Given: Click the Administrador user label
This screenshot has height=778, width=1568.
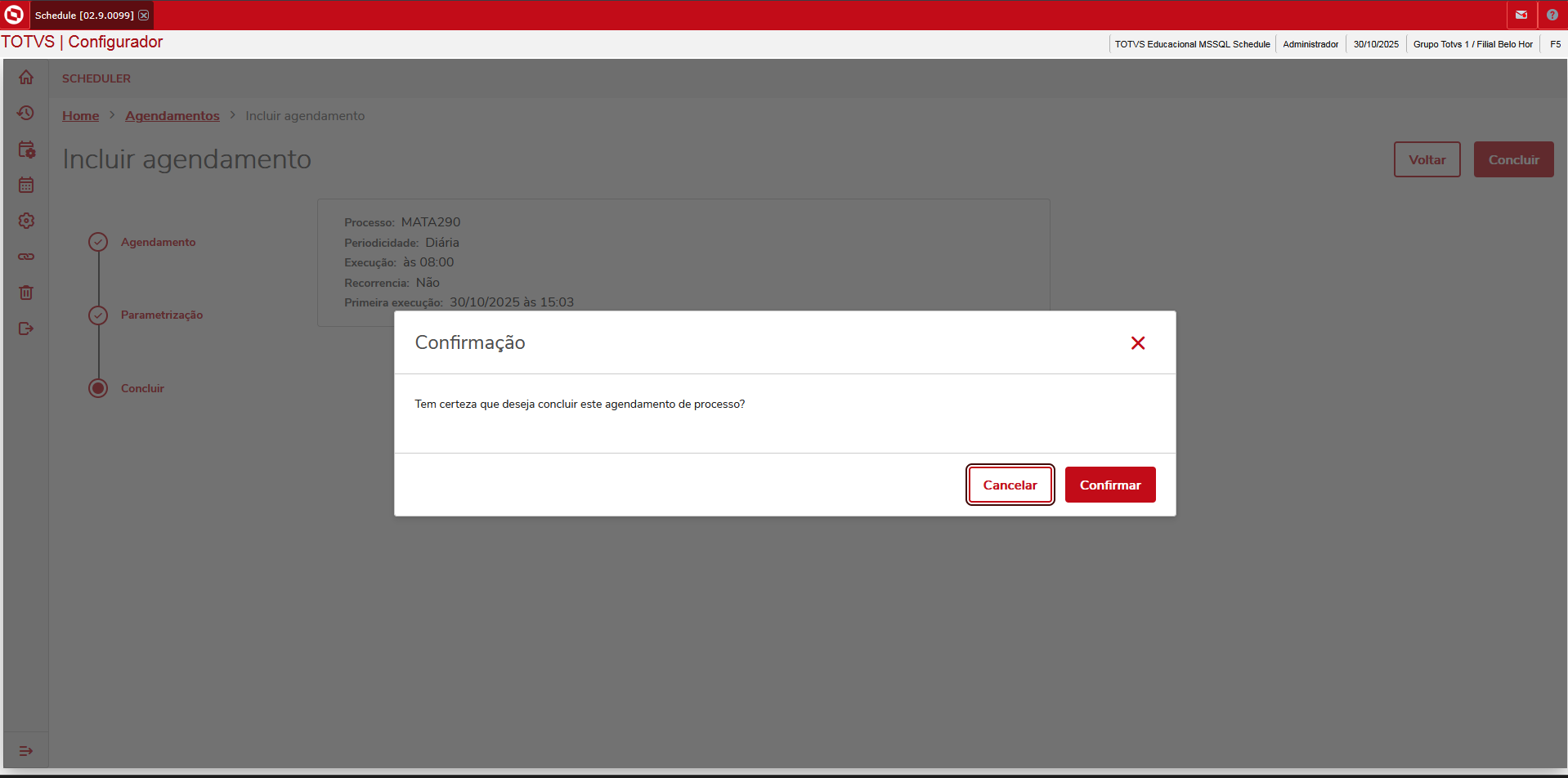Looking at the screenshot, I should (1310, 44).
